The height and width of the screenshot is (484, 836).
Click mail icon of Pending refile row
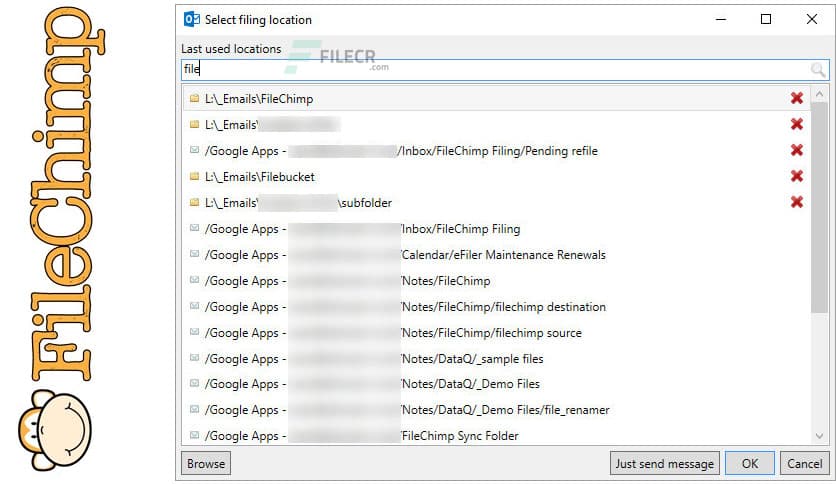195,150
